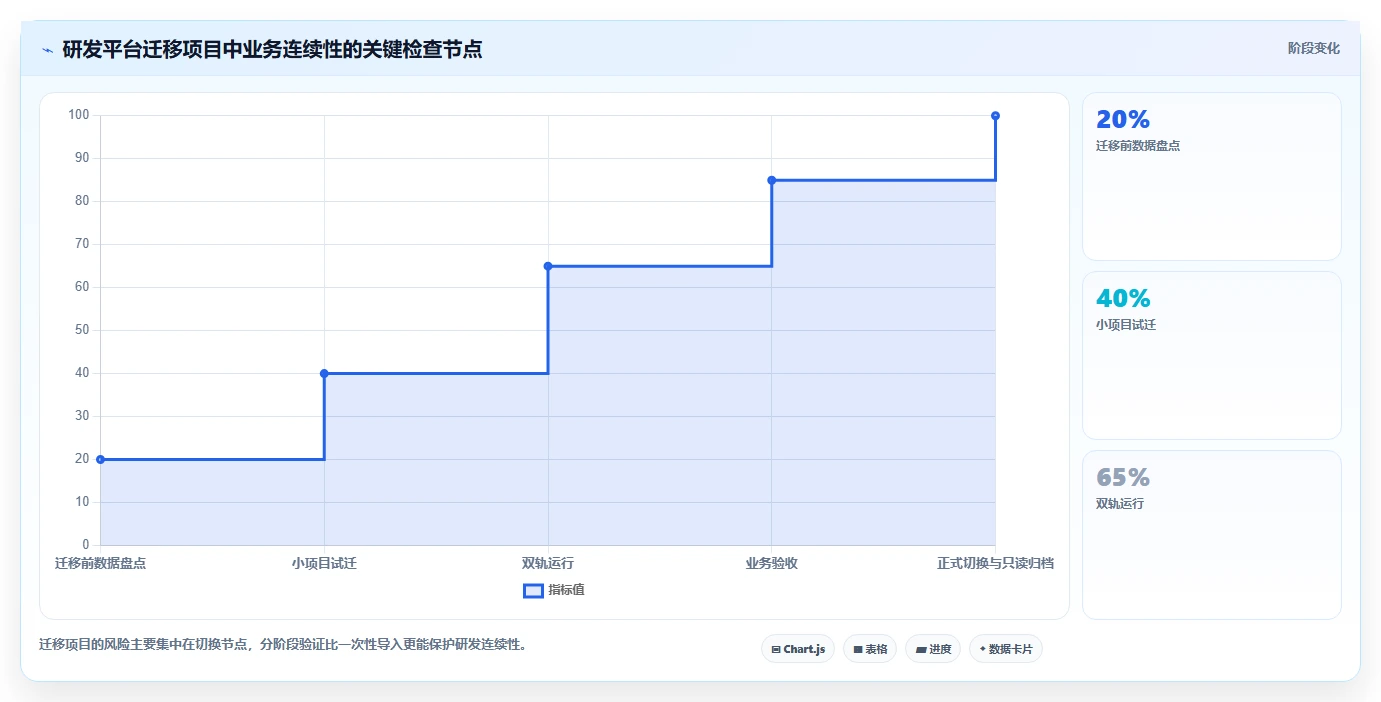Click the 指标值 legend label

(x=566, y=590)
